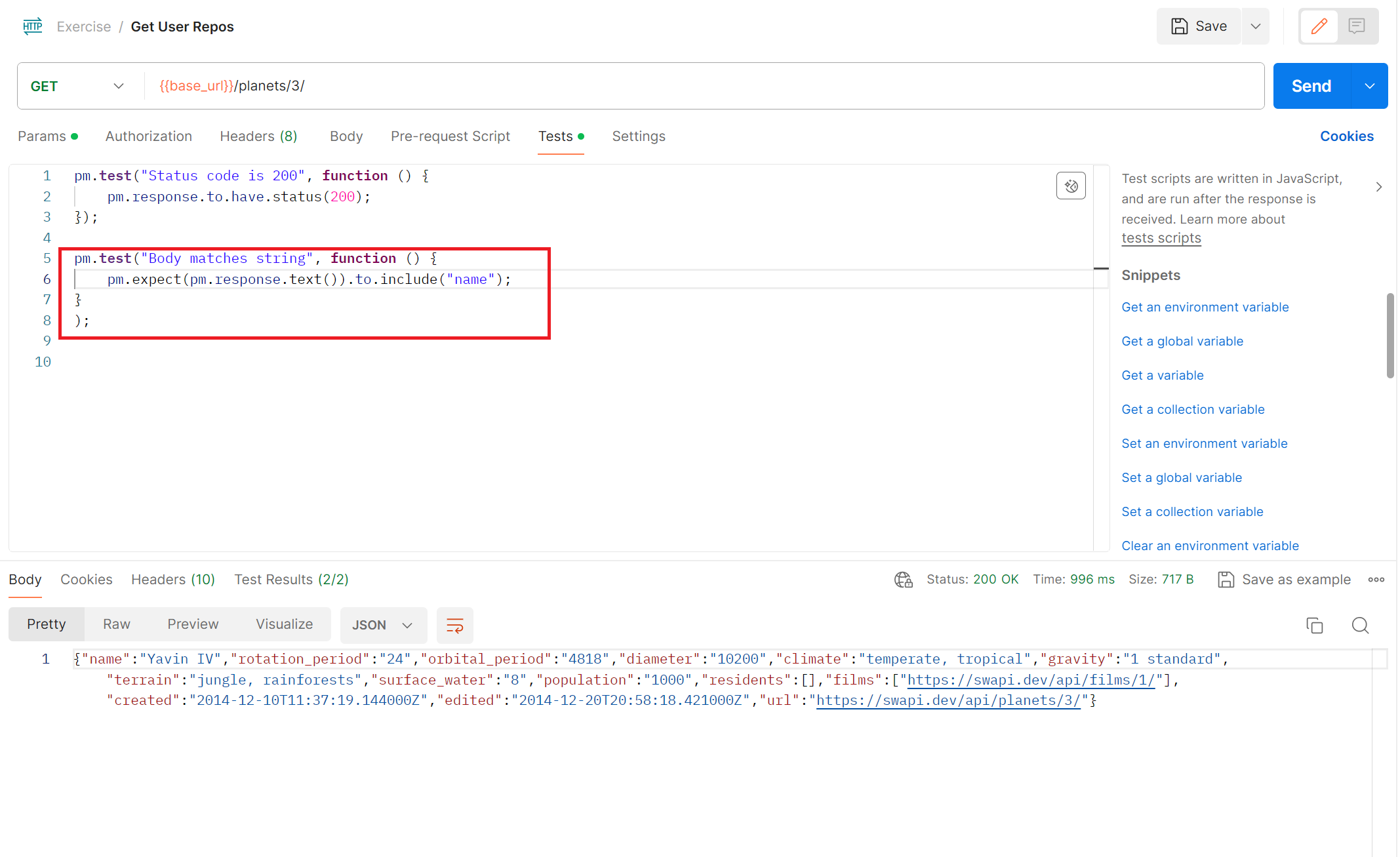Open the JSON format dropdown
Screen dimensions: 1400x857
pos(382,625)
